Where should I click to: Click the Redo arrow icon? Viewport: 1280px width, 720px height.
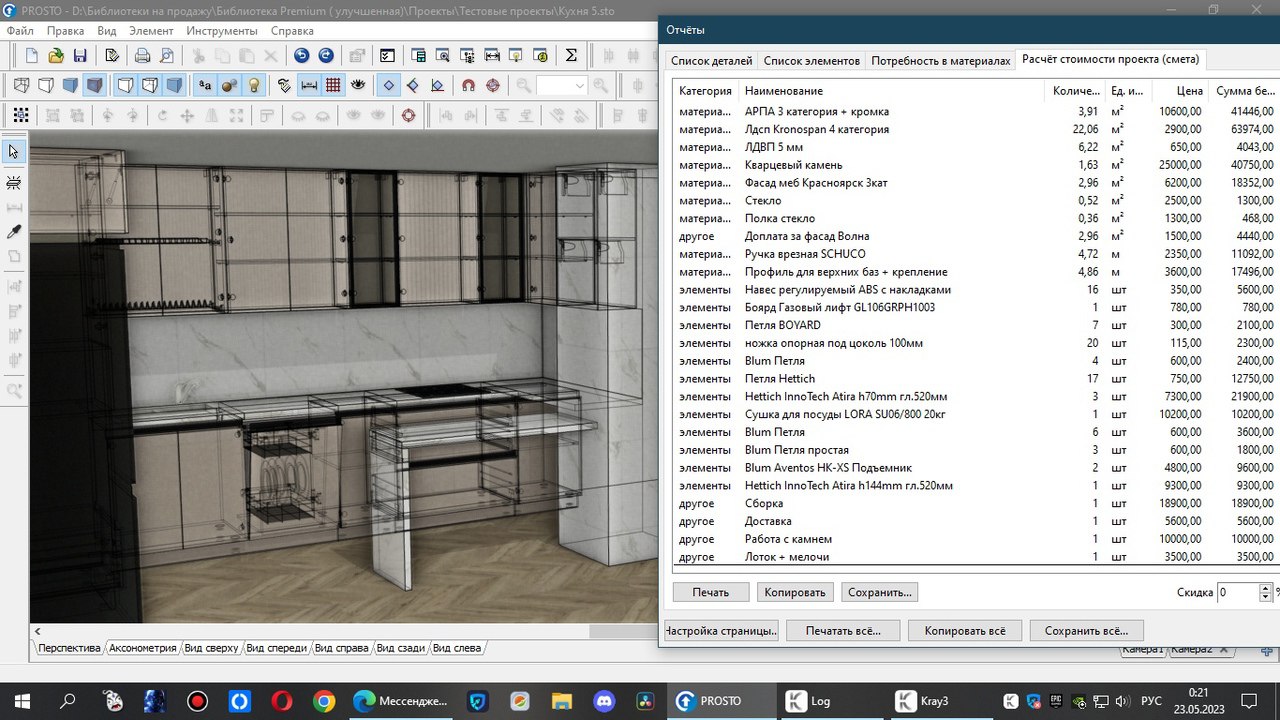[325, 56]
